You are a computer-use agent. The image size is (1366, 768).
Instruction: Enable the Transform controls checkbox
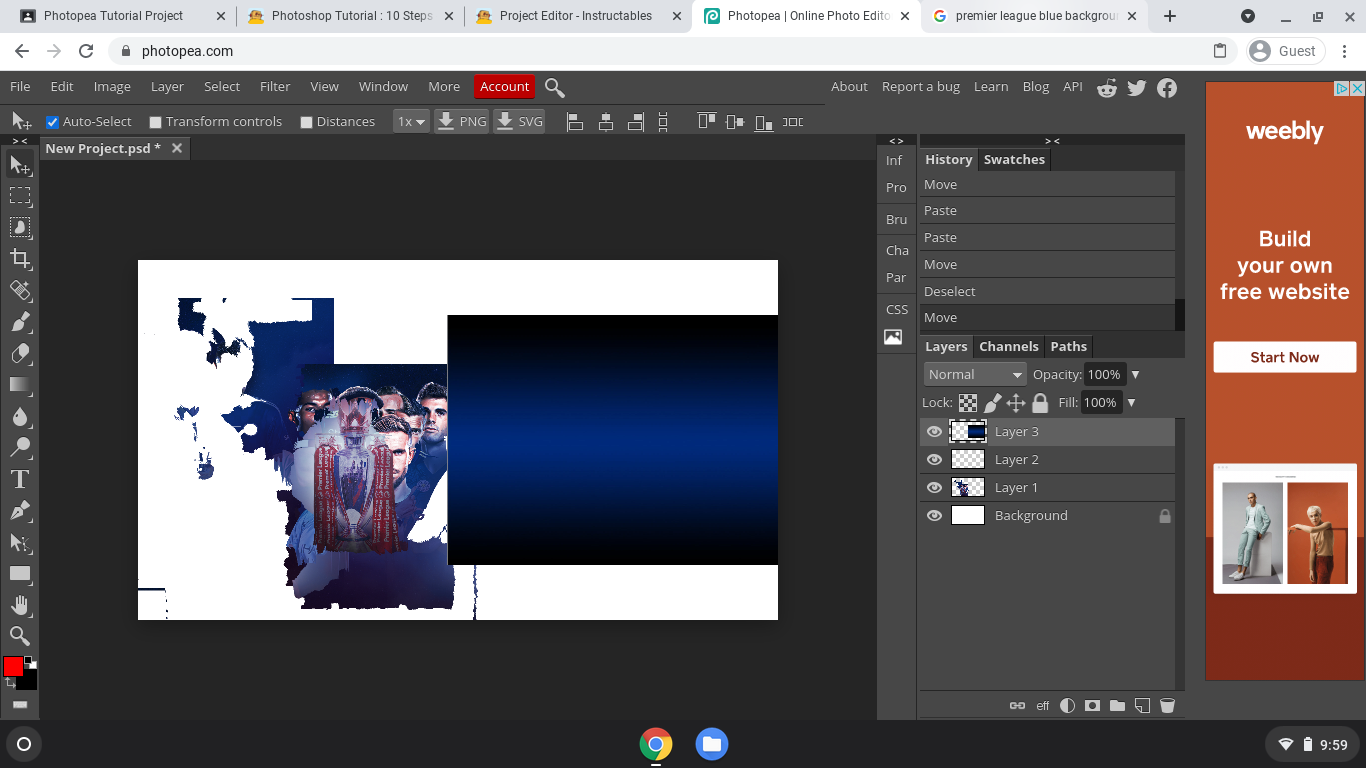click(x=155, y=122)
